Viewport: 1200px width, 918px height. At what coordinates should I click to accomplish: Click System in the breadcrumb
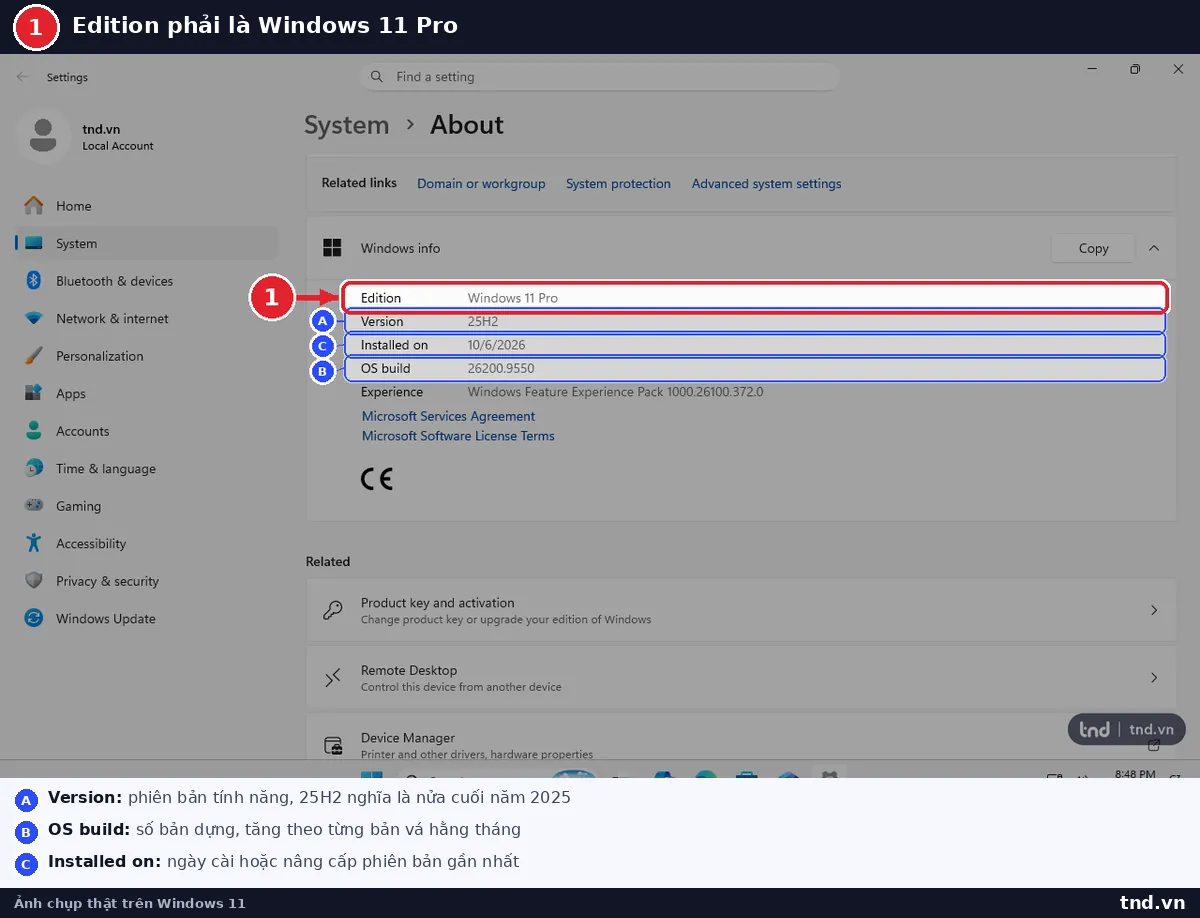346,125
